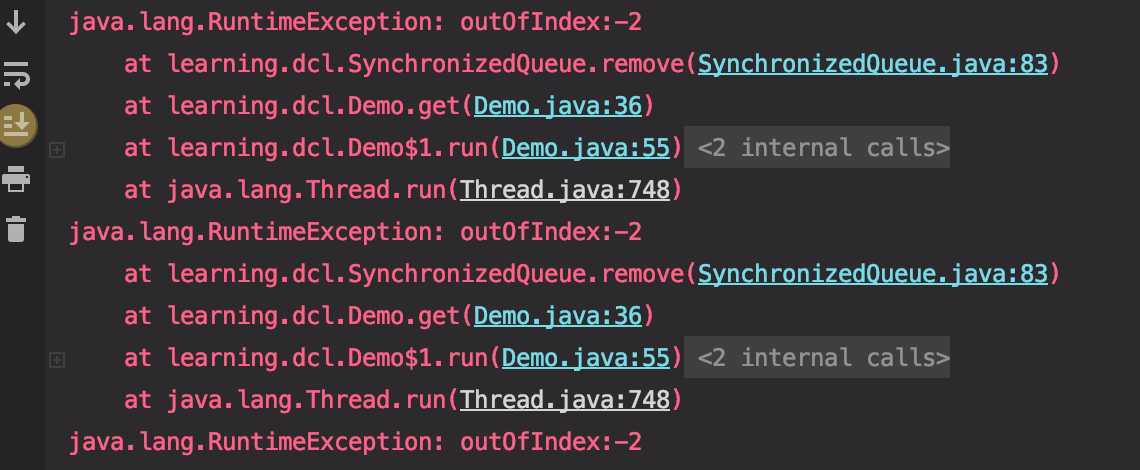Open Thread.java:748 link in second stack trace

(565, 399)
